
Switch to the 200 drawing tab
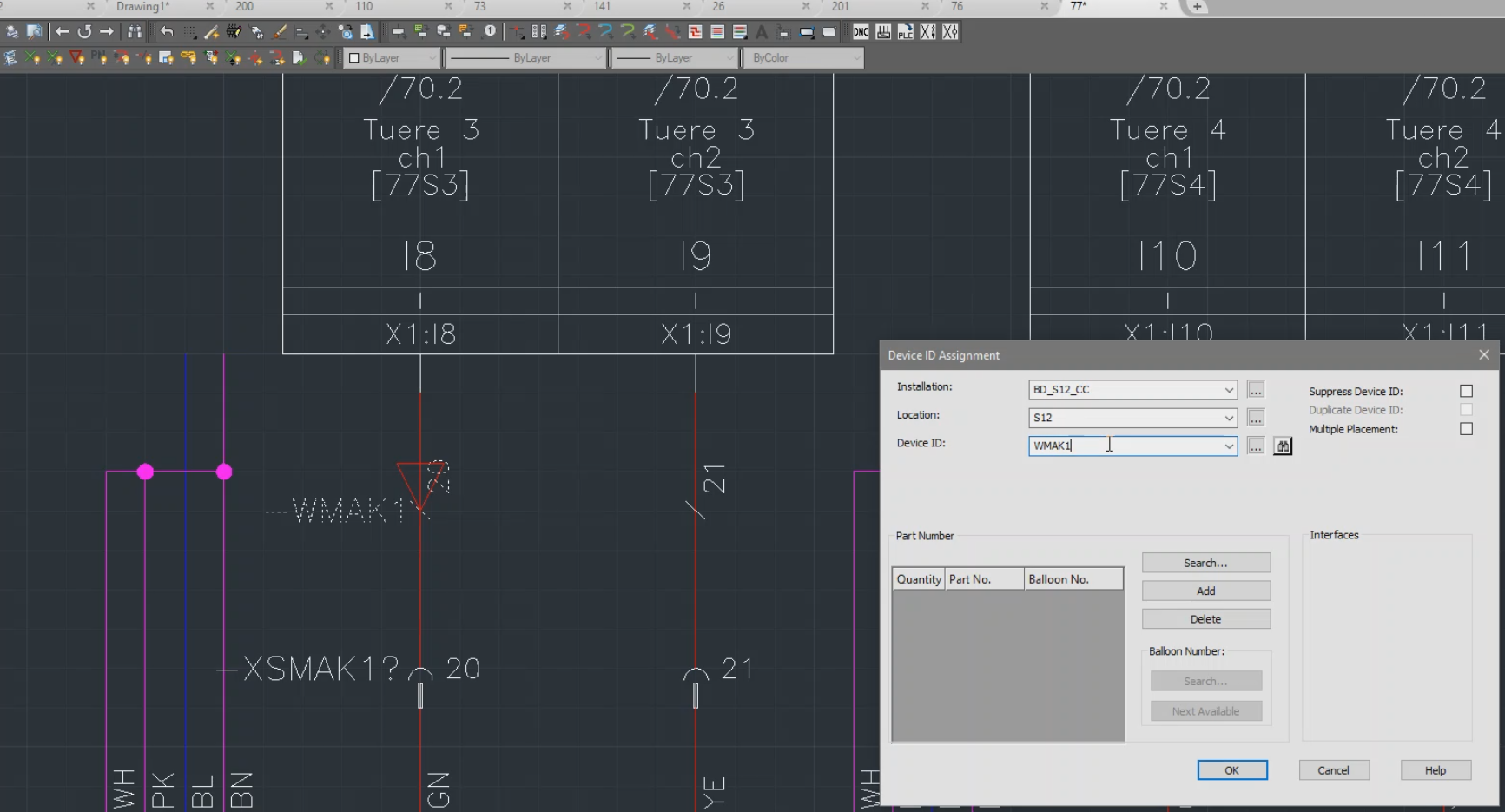pyautogui.click(x=244, y=6)
